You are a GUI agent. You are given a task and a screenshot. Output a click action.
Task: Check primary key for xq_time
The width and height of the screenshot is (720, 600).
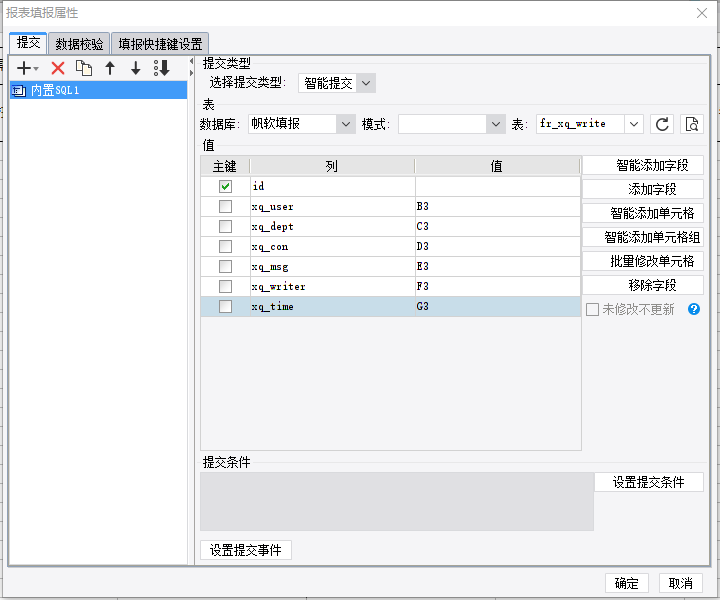pyautogui.click(x=225, y=306)
